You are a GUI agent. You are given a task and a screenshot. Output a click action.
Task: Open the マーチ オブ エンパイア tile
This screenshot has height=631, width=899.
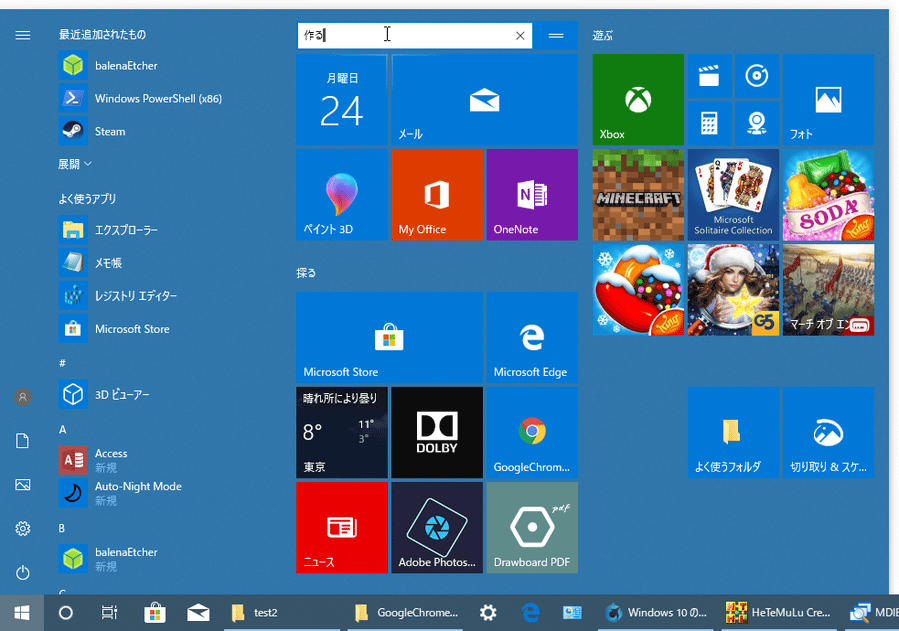pos(828,290)
